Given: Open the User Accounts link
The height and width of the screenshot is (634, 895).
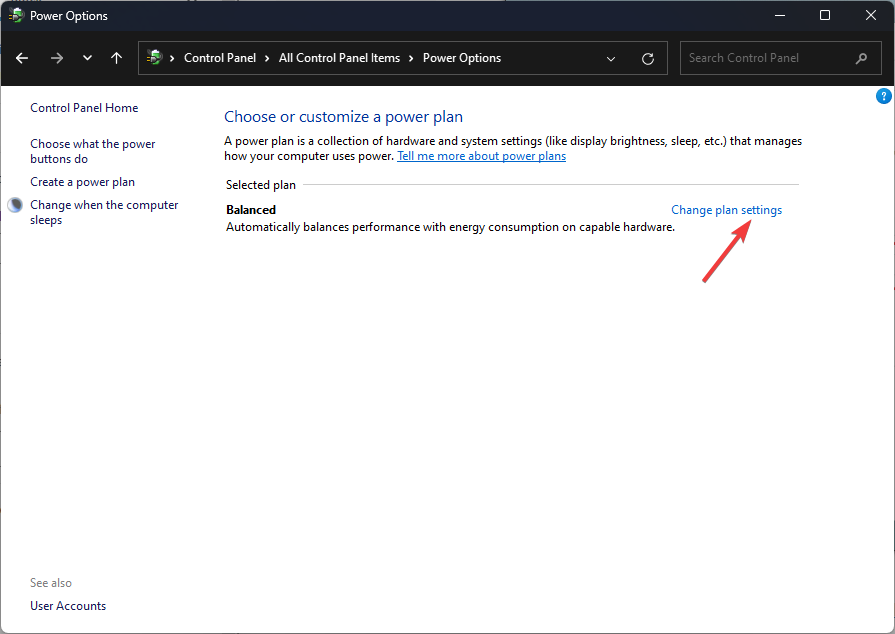Looking at the screenshot, I should 68,606.
